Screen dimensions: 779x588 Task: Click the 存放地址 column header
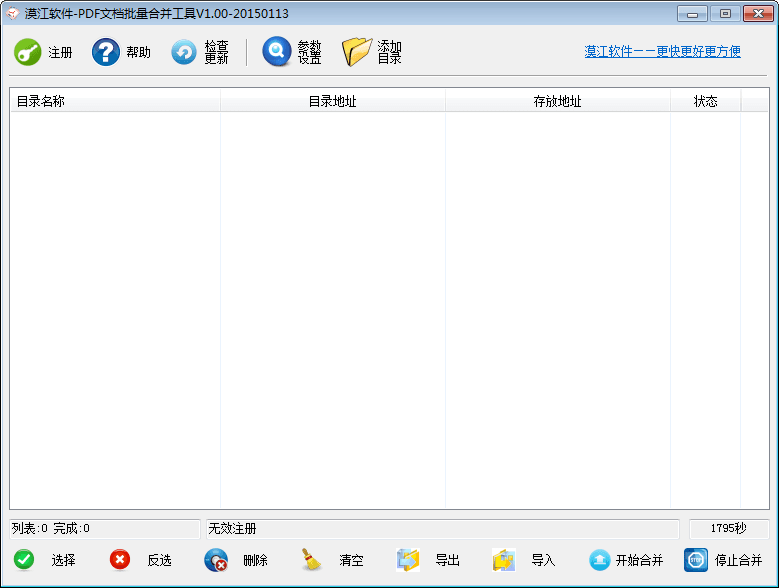pyautogui.click(x=557, y=101)
